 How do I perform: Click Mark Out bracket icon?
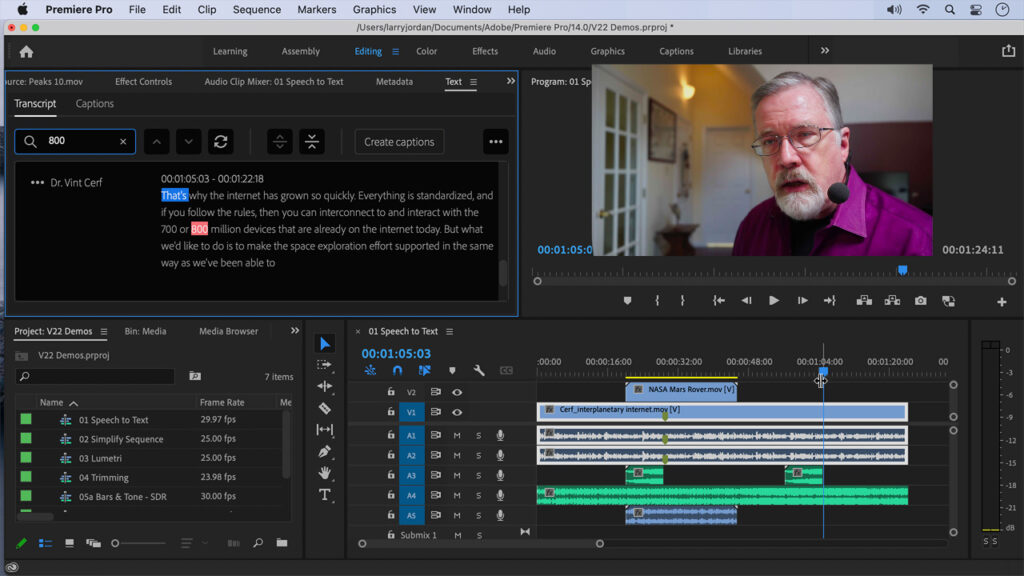point(682,300)
